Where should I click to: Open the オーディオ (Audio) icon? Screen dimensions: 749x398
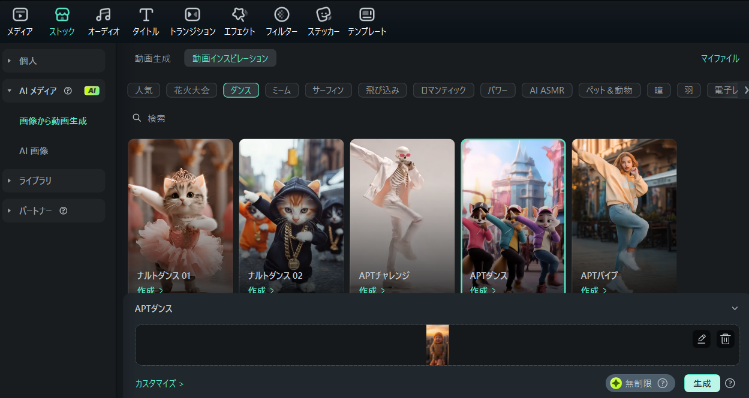[104, 15]
